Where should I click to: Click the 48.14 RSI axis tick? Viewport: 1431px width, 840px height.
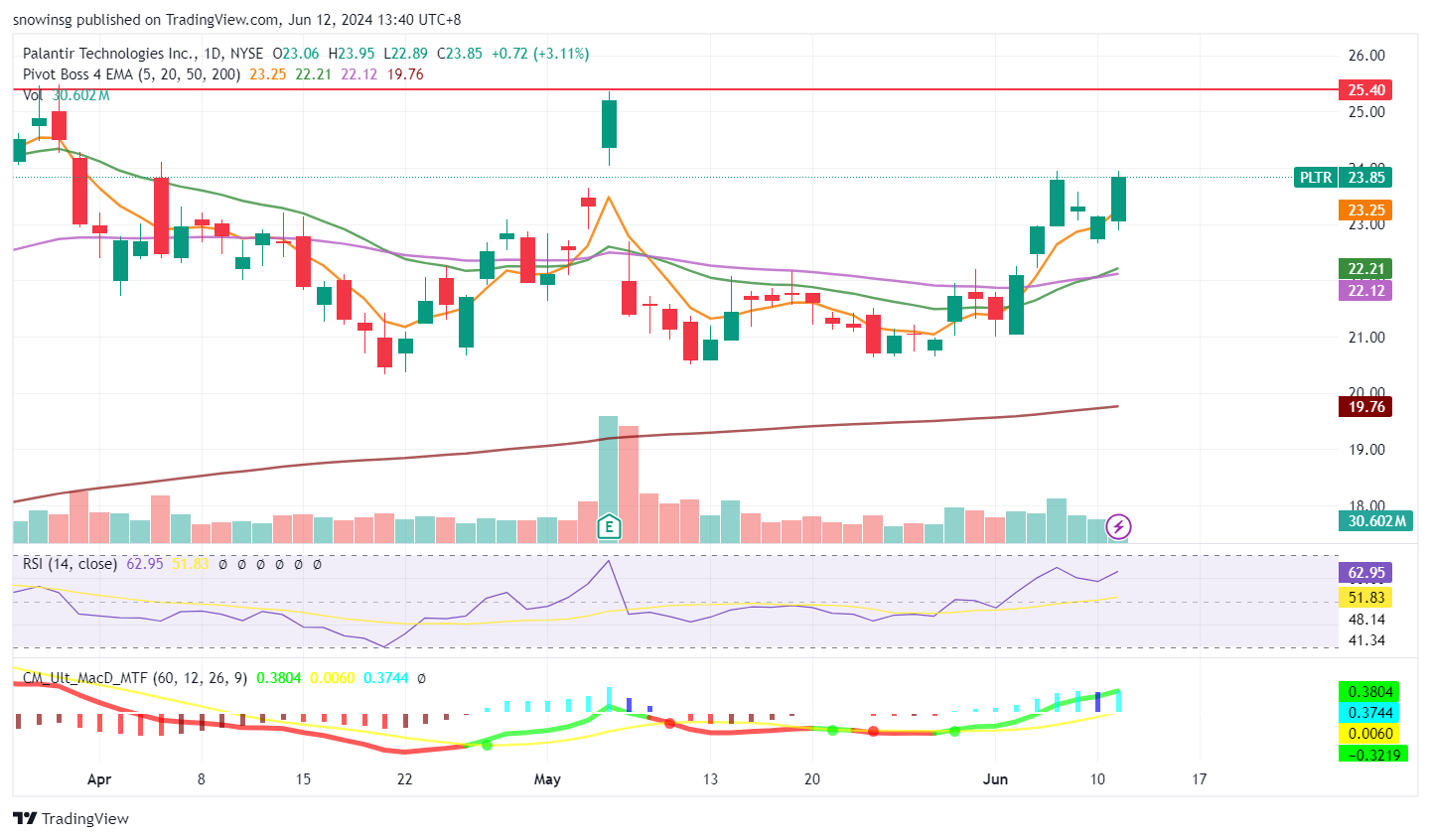coord(1366,620)
